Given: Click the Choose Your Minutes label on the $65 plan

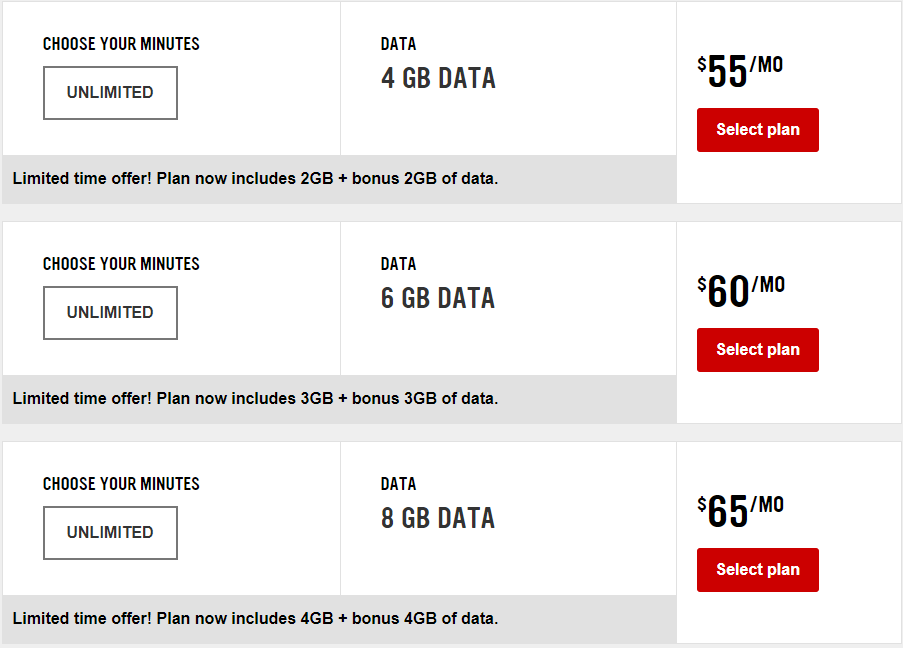Looking at the screenshot, I should tap(121, 484).
